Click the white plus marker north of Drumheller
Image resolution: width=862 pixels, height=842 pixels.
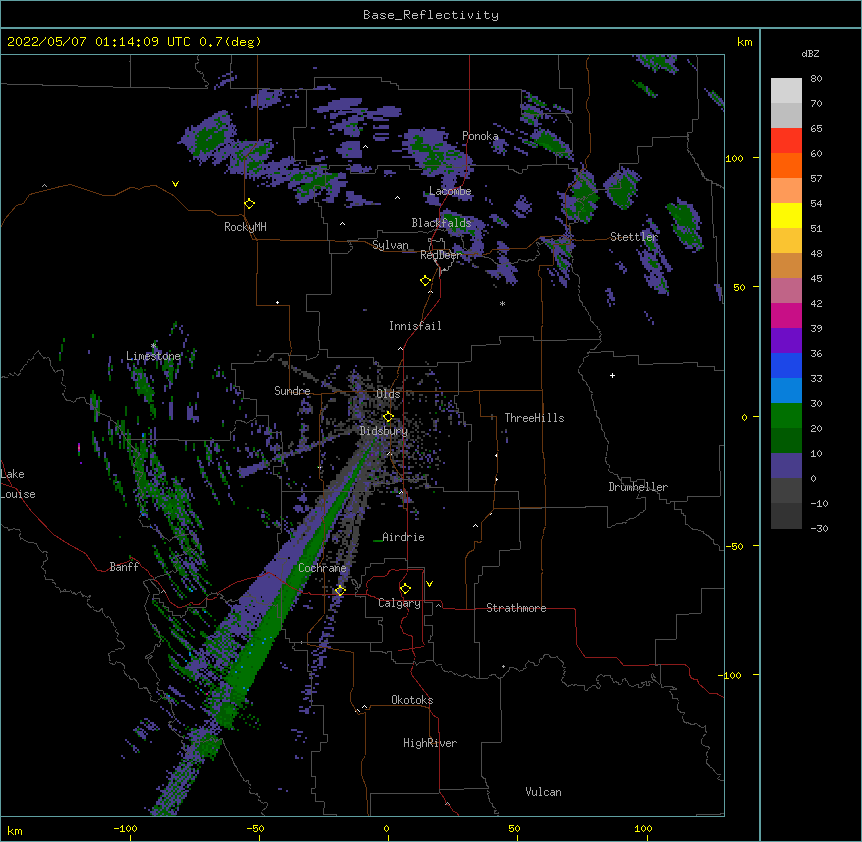coord(612,375)
